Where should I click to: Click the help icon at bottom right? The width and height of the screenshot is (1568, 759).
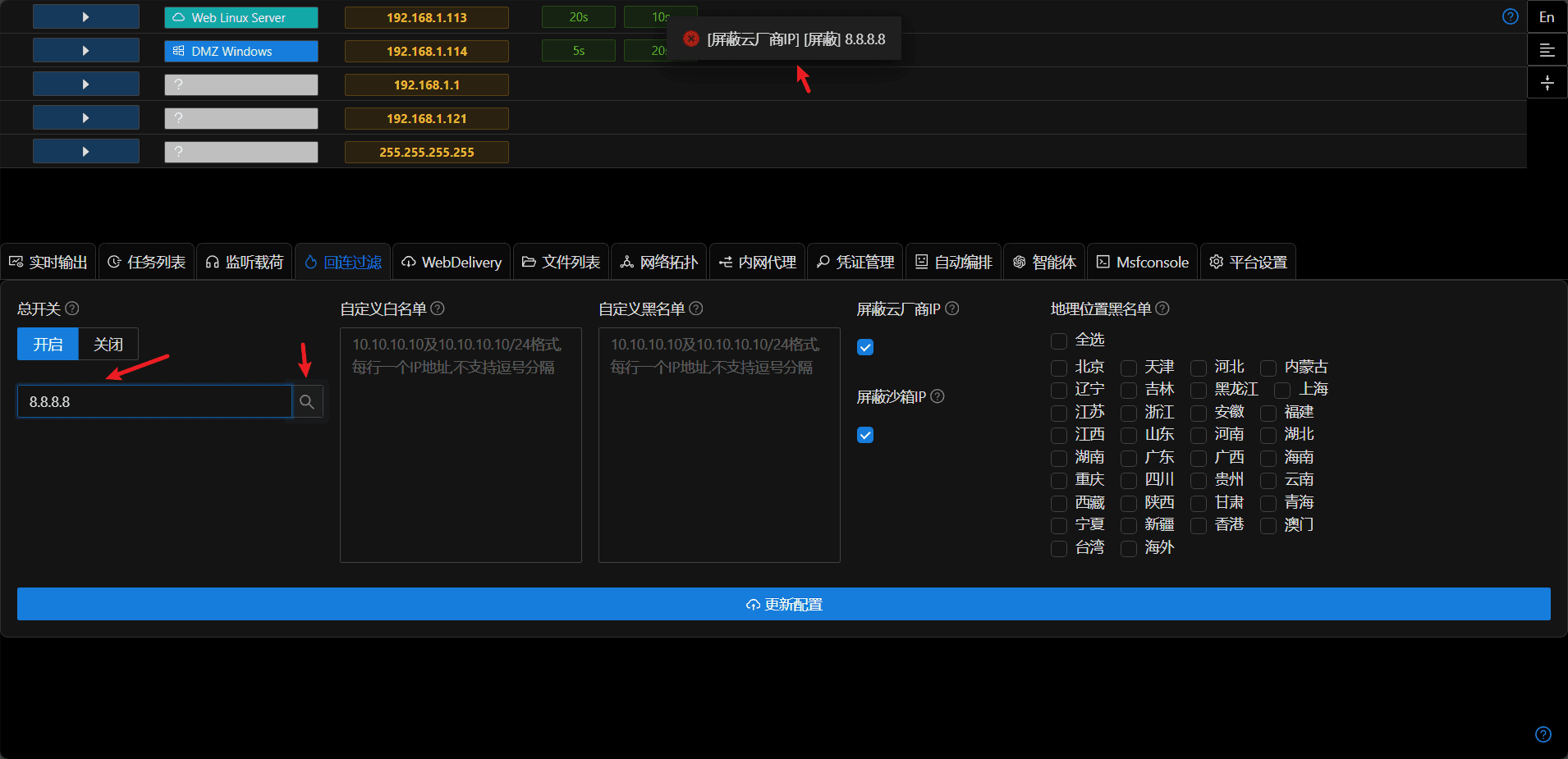(1543, 734)
